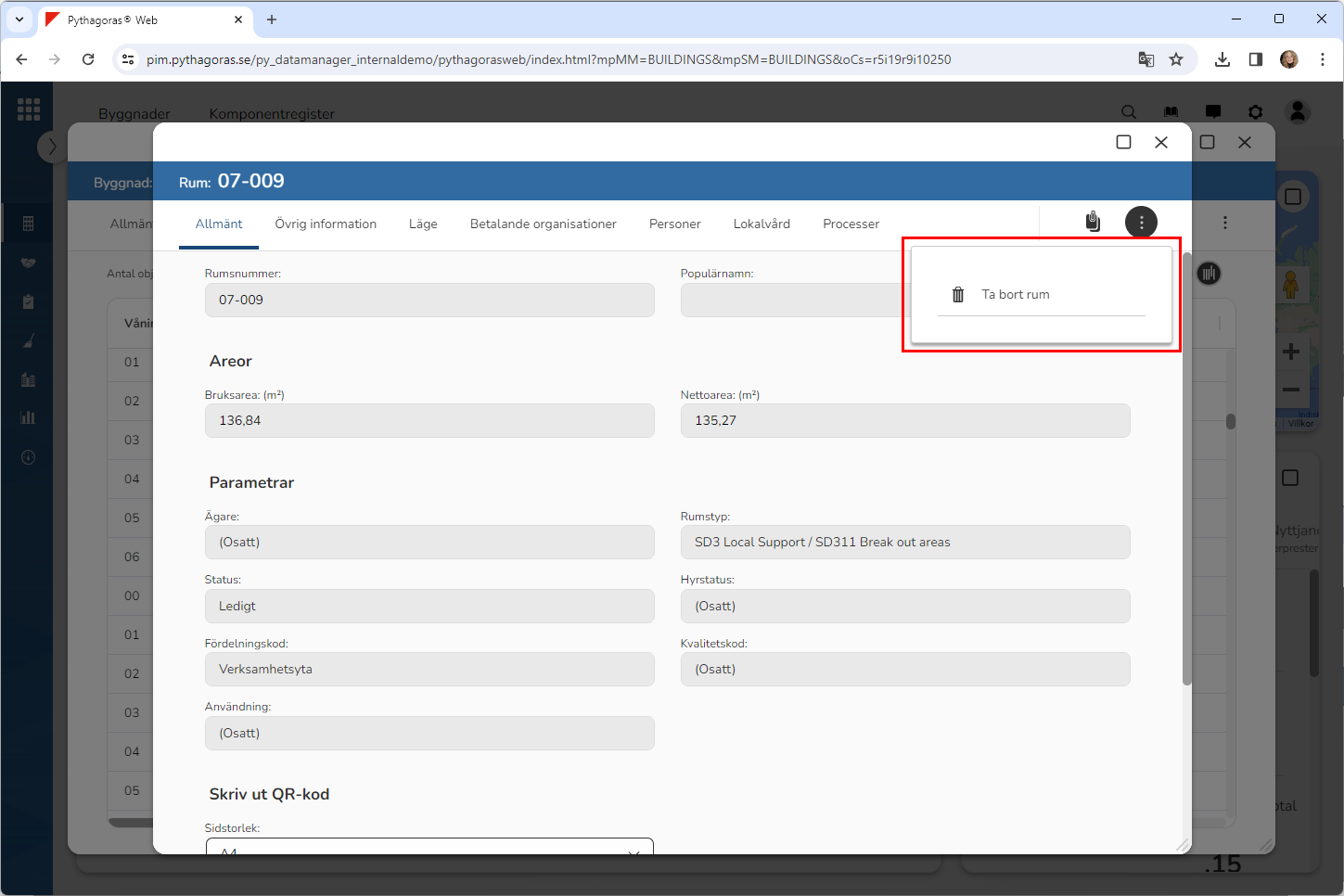Expand the left sidebar chevron
This screenshot has width=1344, height=896.
[52, 147]
